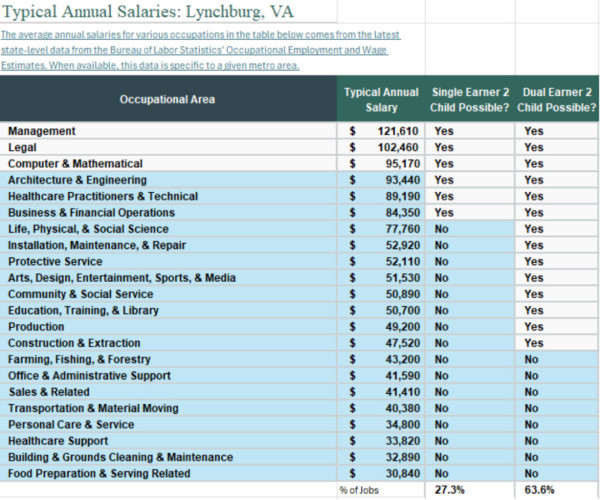Open the Bureau of Labor Statistics data link
Viewport: 600px width, 500px height.
201,50
